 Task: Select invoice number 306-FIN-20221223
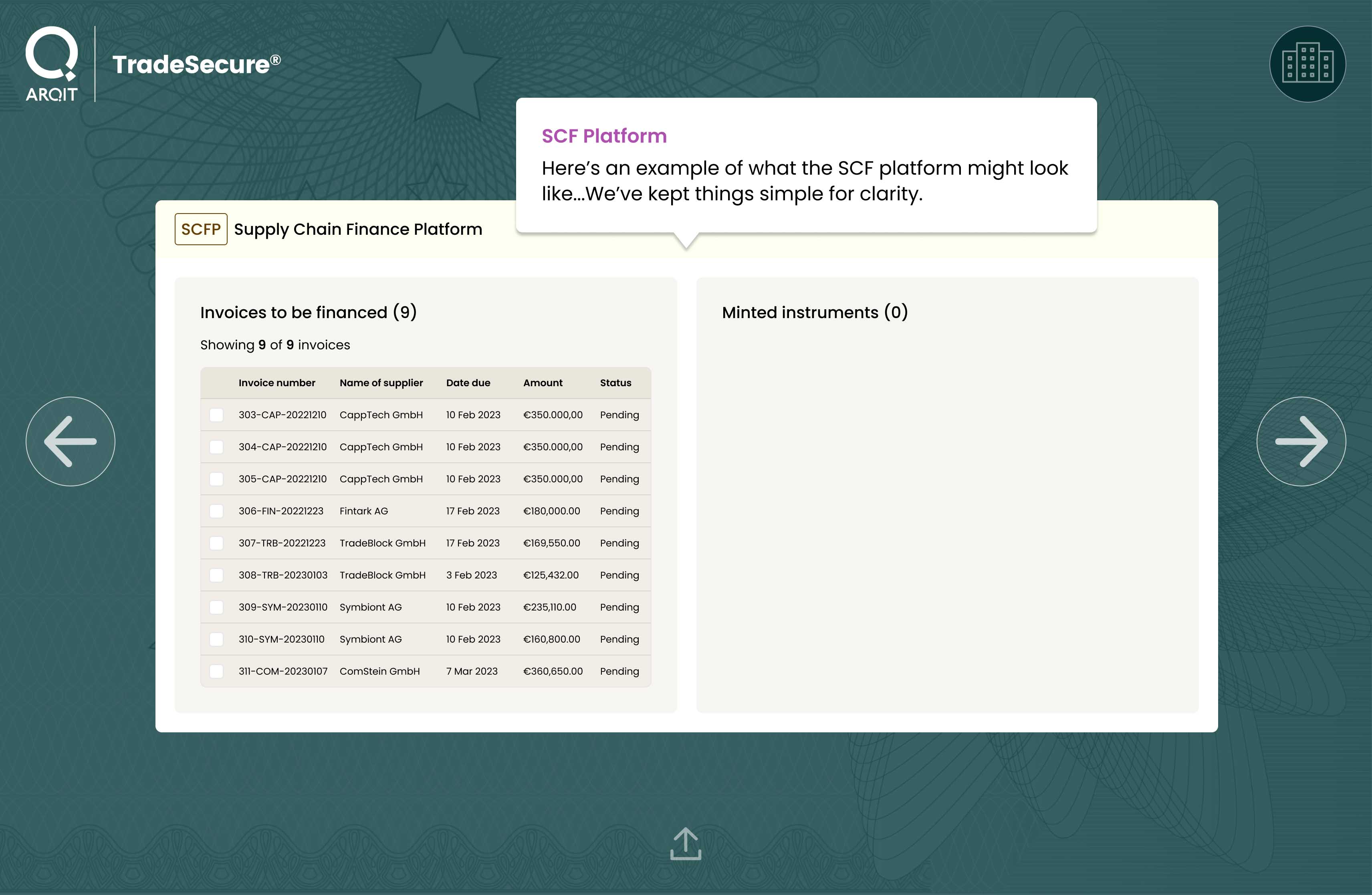pos(281,511)
